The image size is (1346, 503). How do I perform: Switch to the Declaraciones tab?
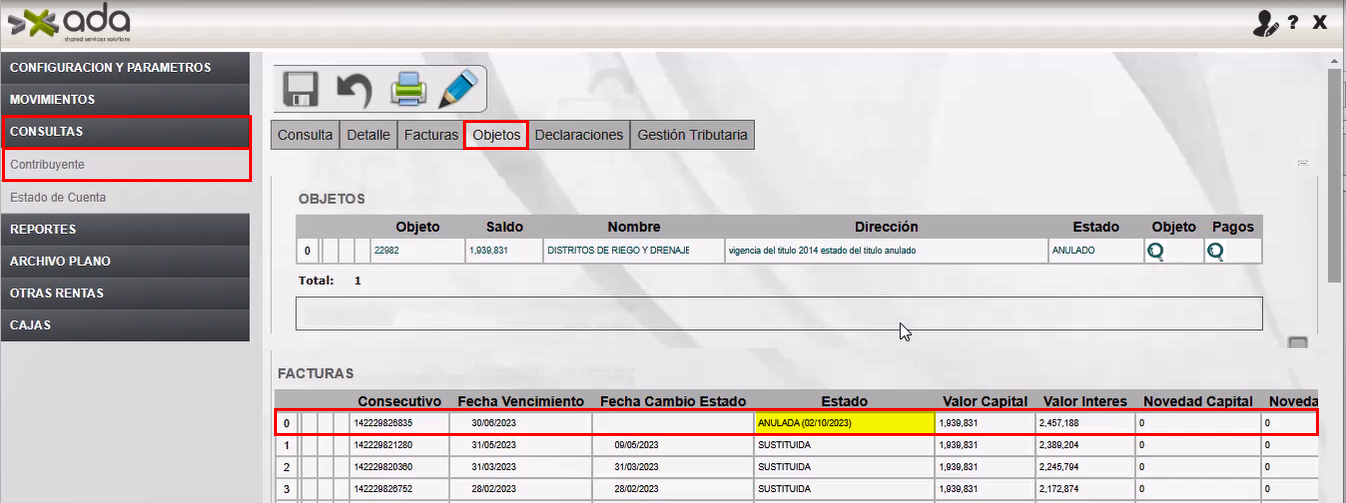click(579, 135)
